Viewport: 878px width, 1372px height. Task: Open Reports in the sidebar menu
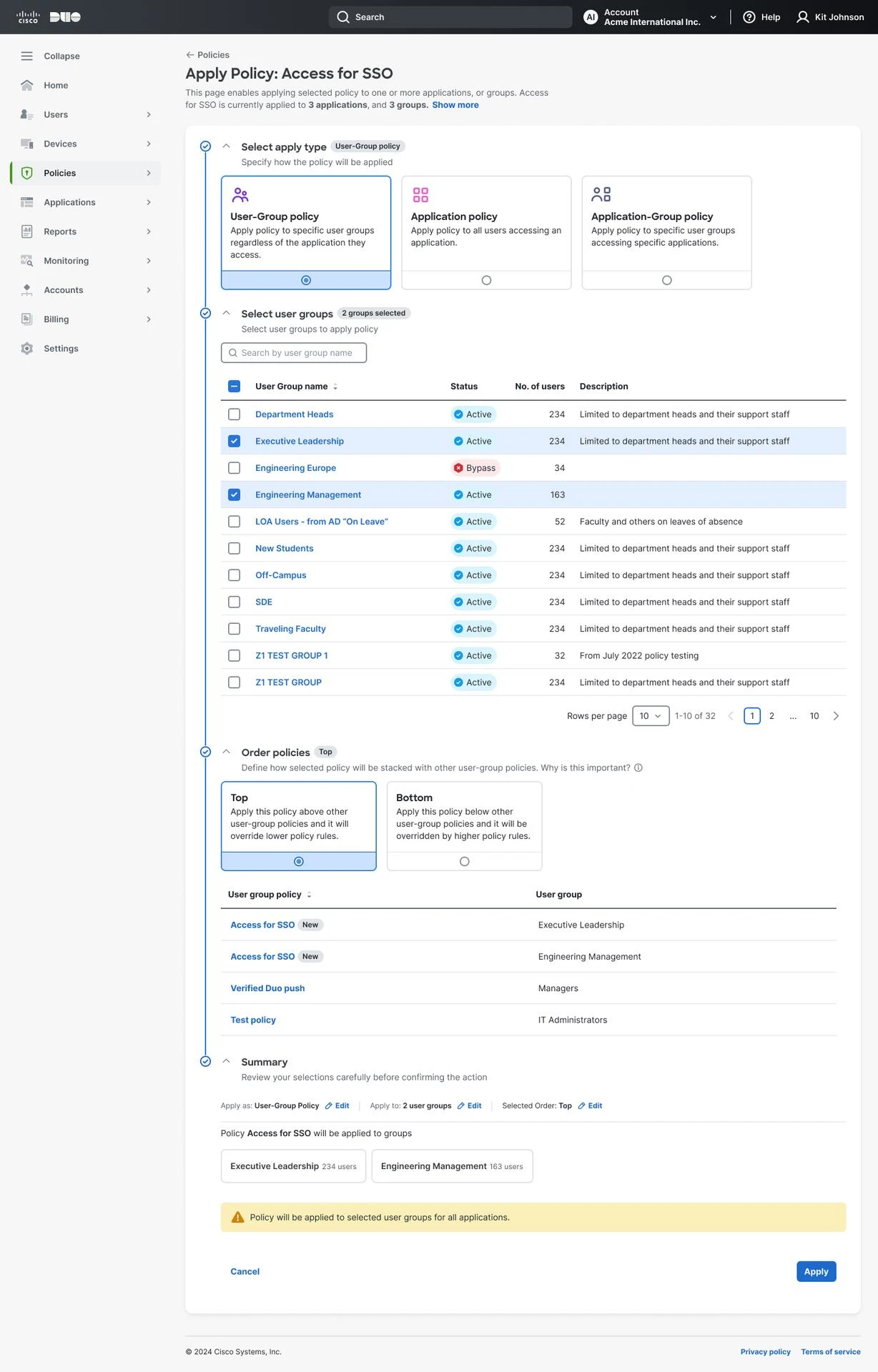(60, 232)
